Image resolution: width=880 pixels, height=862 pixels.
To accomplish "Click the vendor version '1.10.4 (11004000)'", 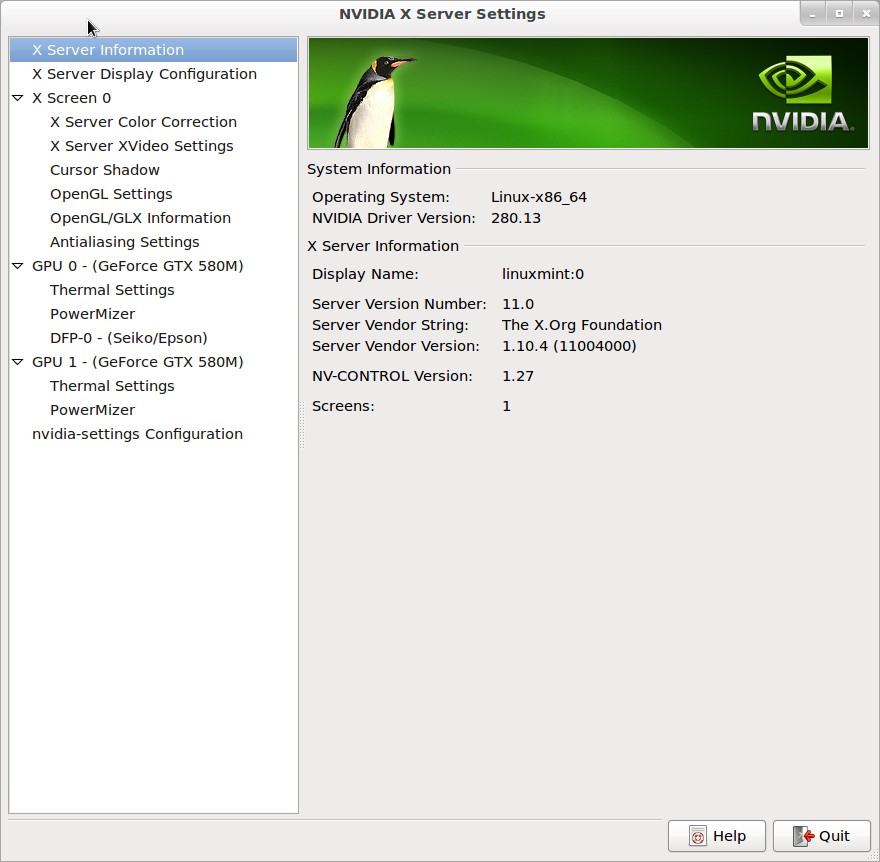I will pyautogui.click(x=569, y=346).
